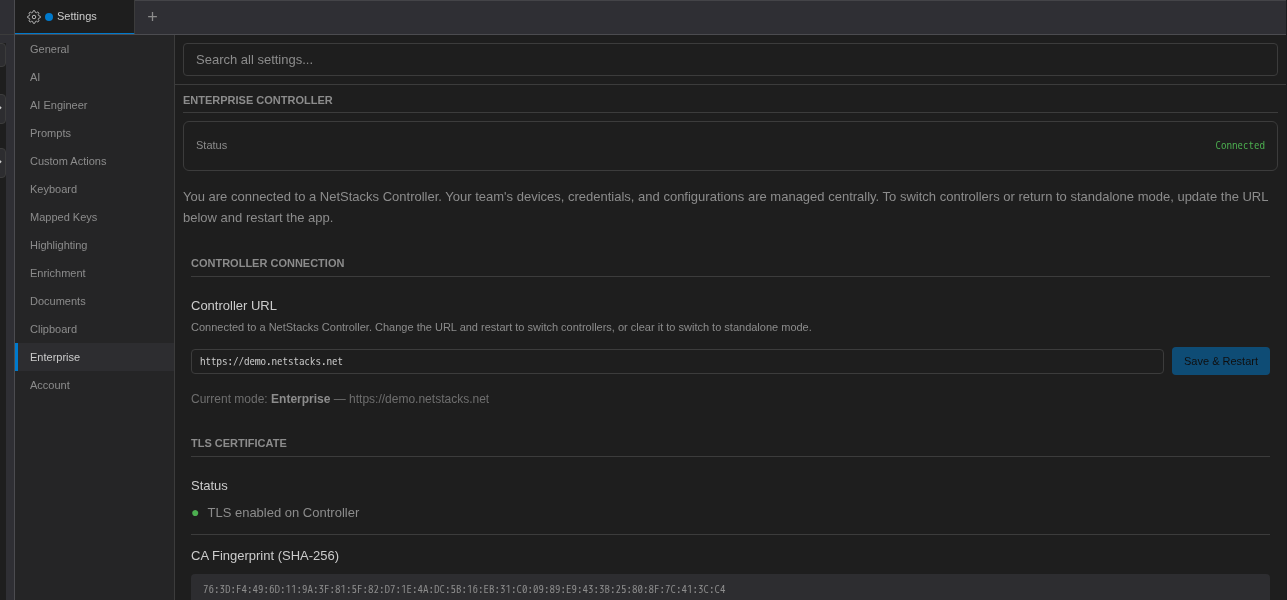Click the CA Fingerprint (SHA-256) label
This screenshot has height=600, width=1287.
pos(265,556)
